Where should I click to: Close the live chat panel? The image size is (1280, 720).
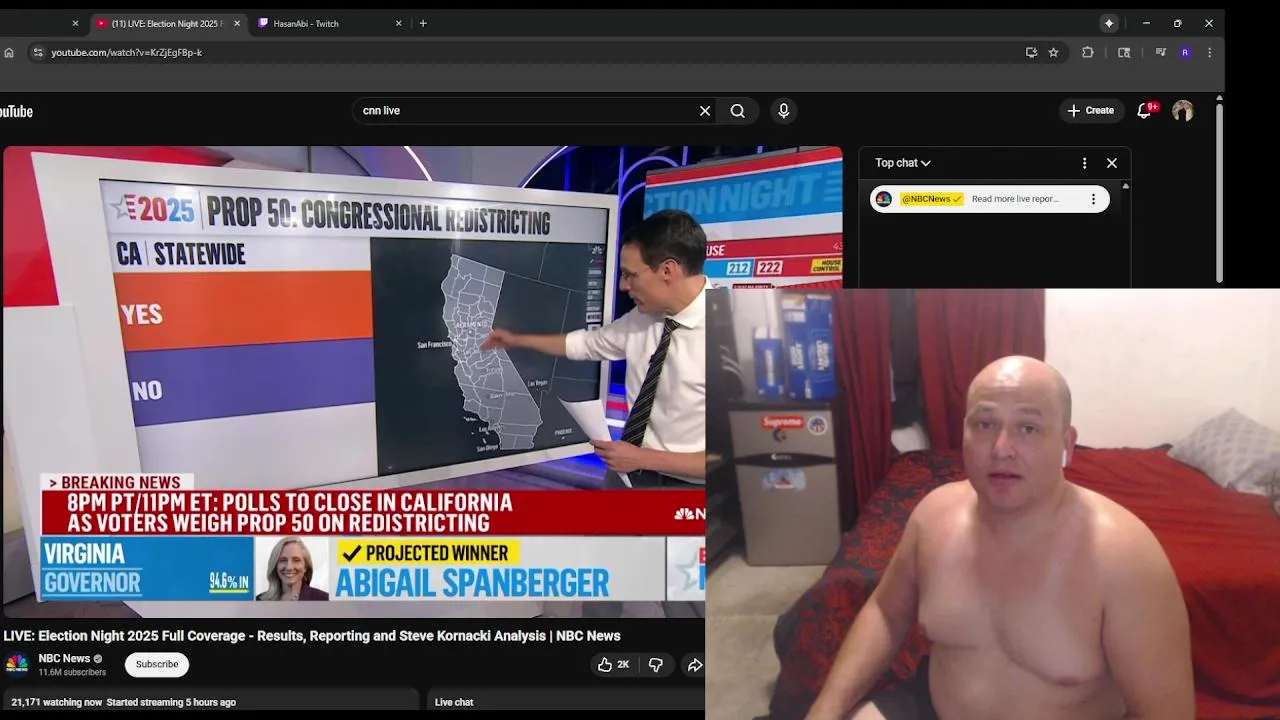(1112, 163)
